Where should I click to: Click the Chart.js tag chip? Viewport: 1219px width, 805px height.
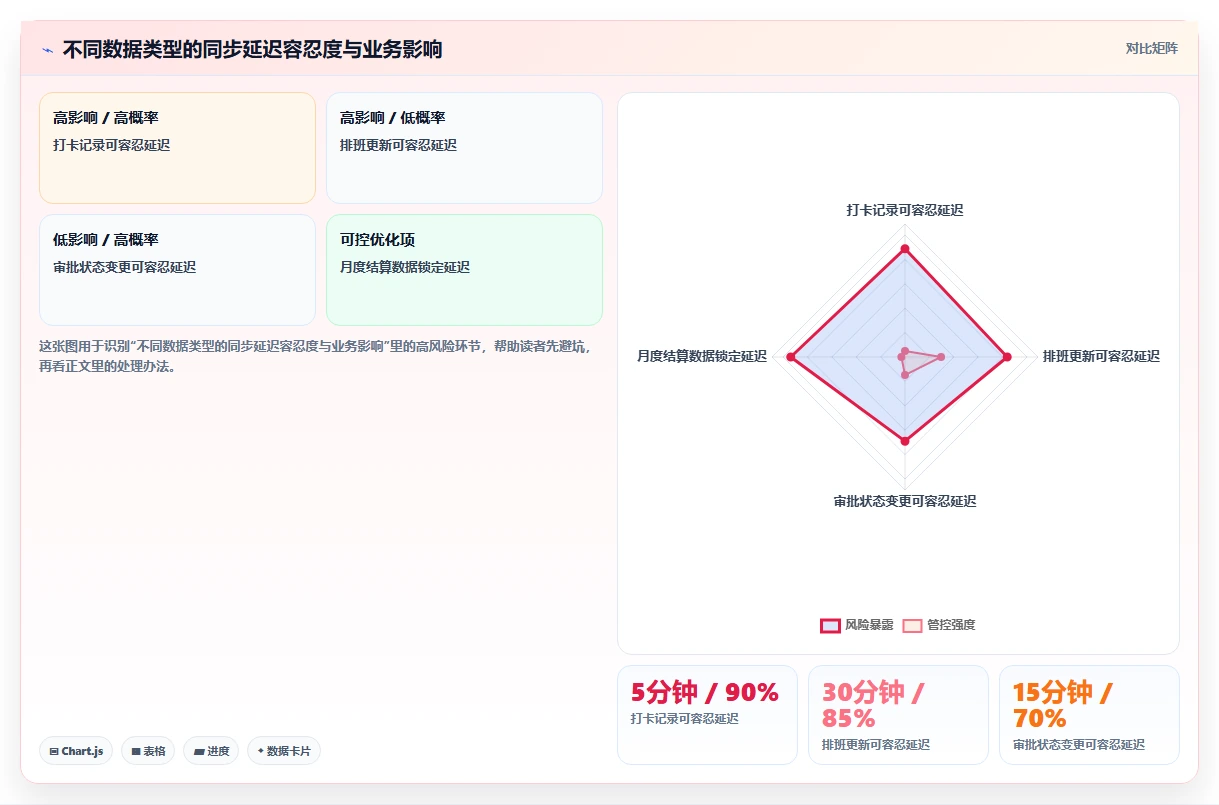(76, 751)
